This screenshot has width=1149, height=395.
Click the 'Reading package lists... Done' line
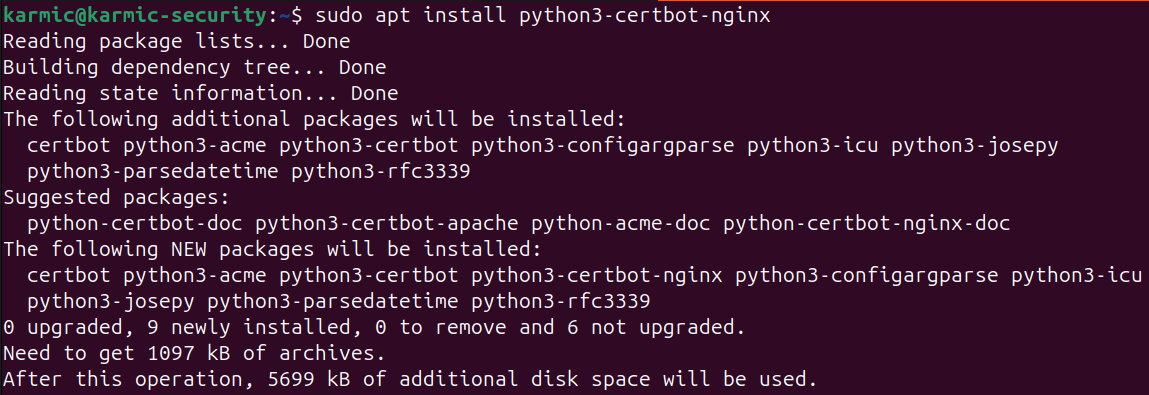[x=177, y=42]
